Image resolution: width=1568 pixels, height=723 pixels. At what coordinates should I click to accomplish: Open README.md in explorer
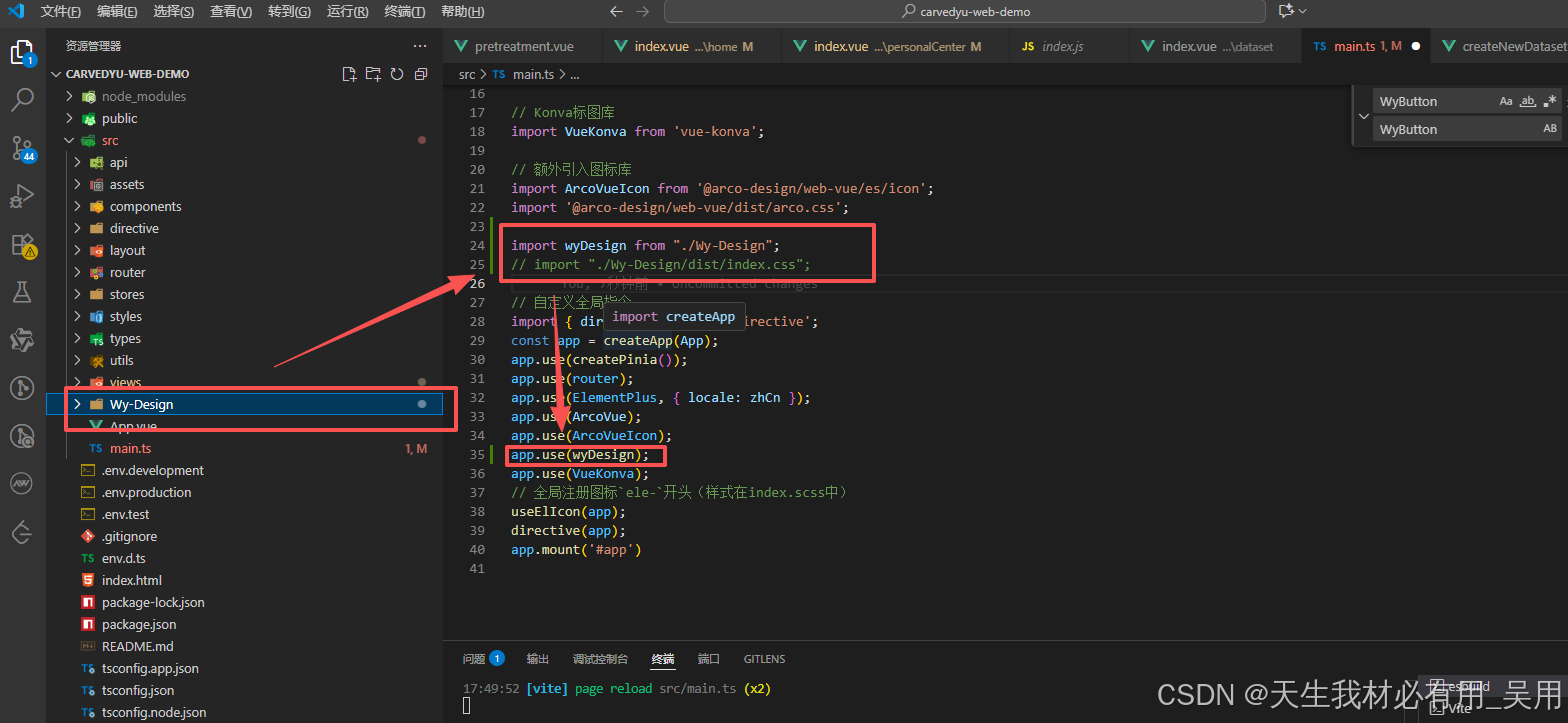(137, 646)
